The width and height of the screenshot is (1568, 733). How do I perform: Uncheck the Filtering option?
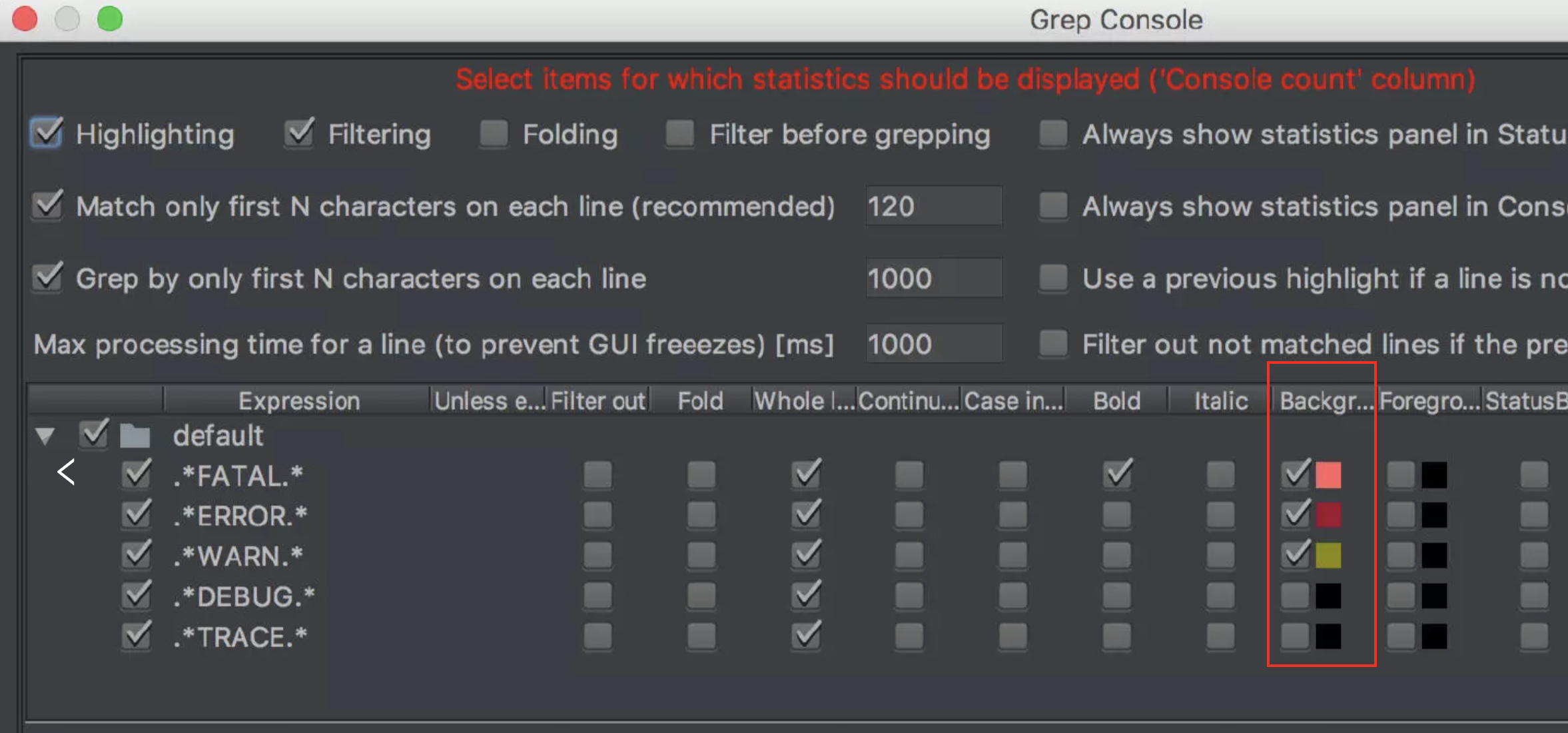(x=299, y=133)
